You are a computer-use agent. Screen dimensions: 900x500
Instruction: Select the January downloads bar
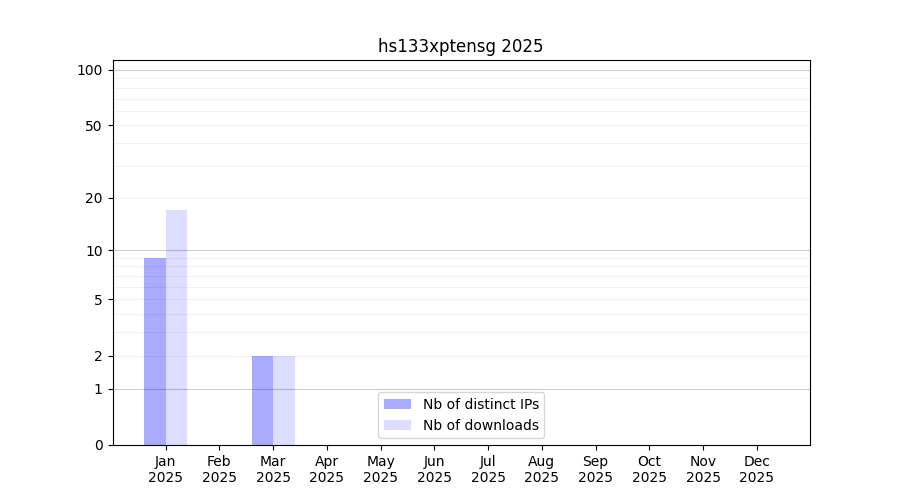point(176,327)
